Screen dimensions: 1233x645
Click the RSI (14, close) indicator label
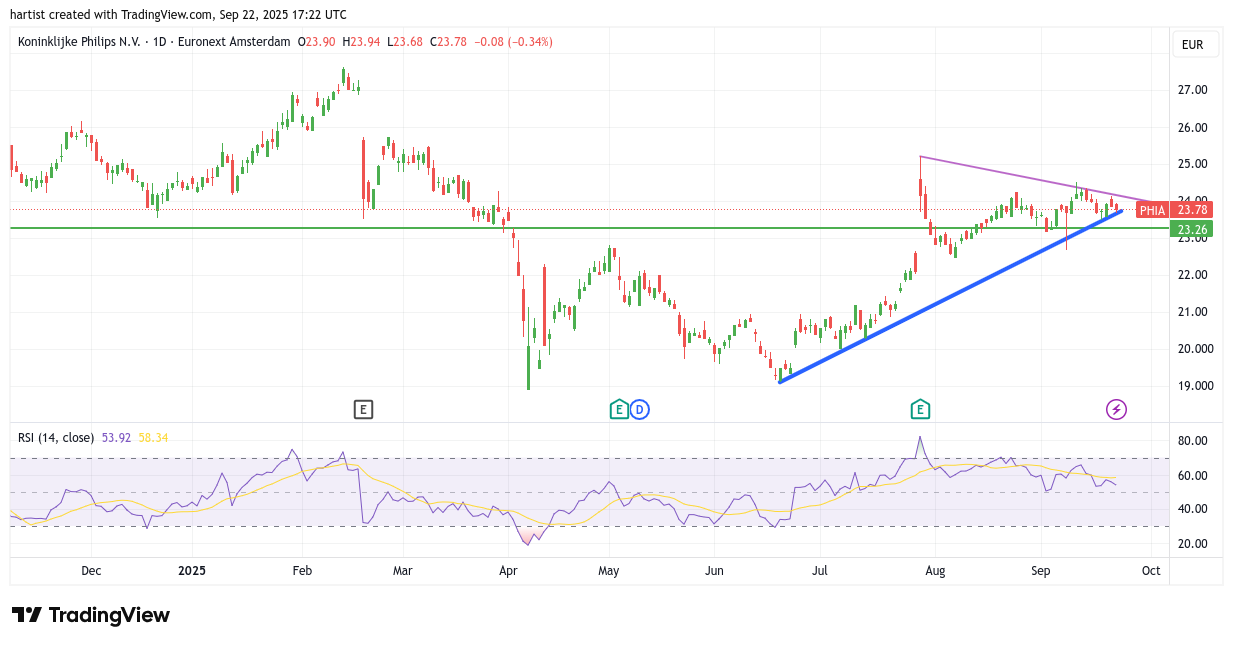point(56,438)
